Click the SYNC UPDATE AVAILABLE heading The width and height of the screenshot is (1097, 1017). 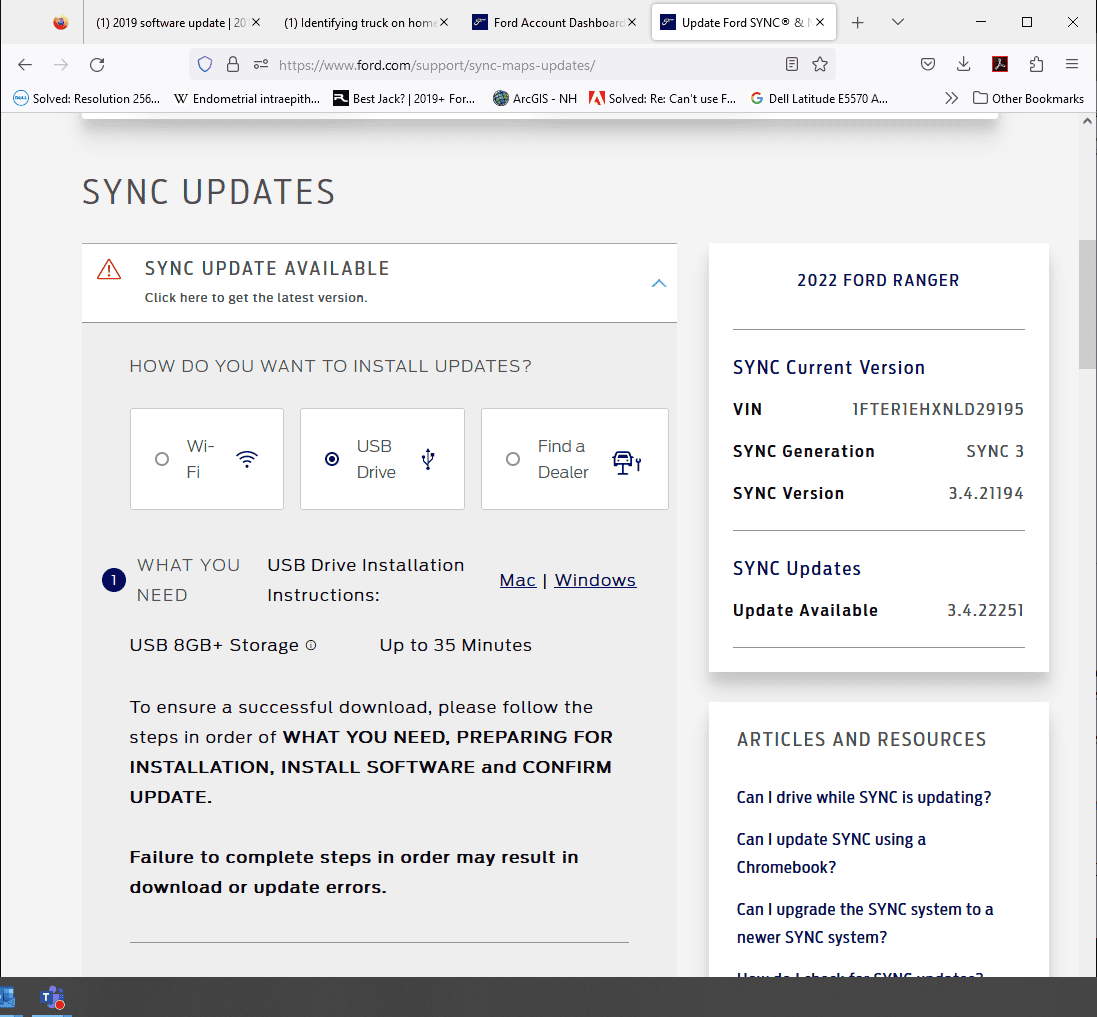coord(267,269)
